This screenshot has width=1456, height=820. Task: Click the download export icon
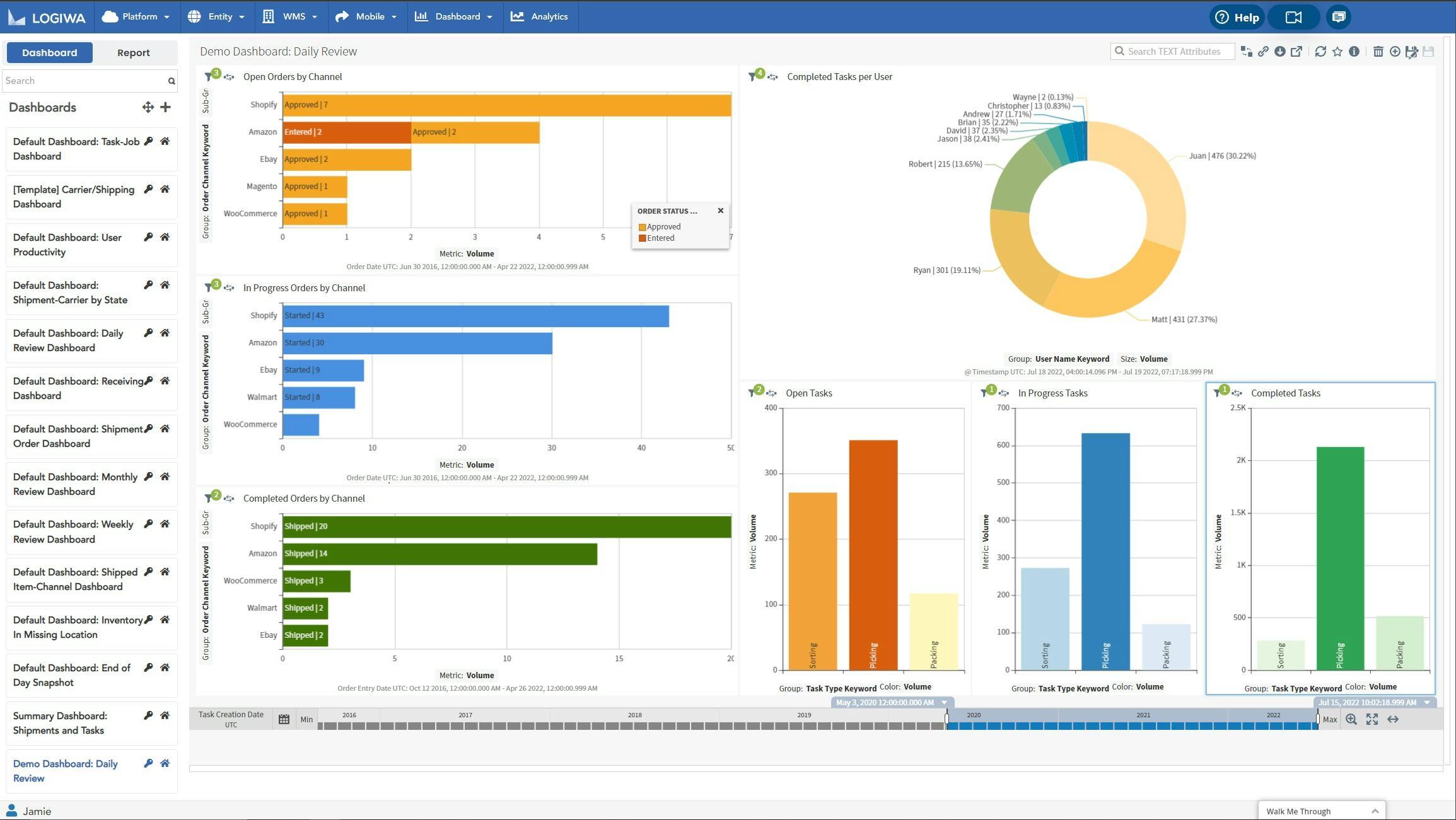(1279, 52)
